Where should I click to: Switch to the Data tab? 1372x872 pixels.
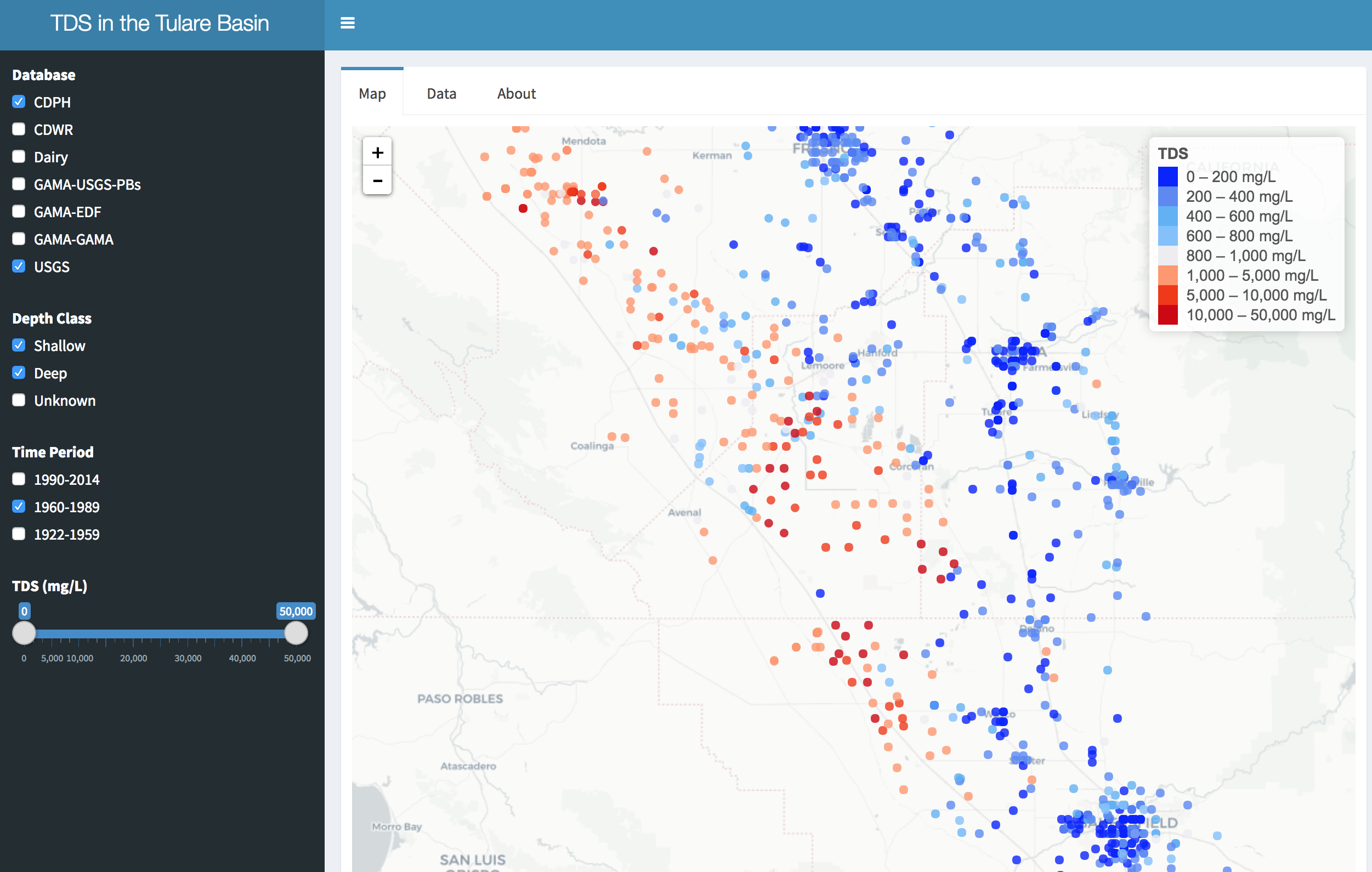click(441, 93)
